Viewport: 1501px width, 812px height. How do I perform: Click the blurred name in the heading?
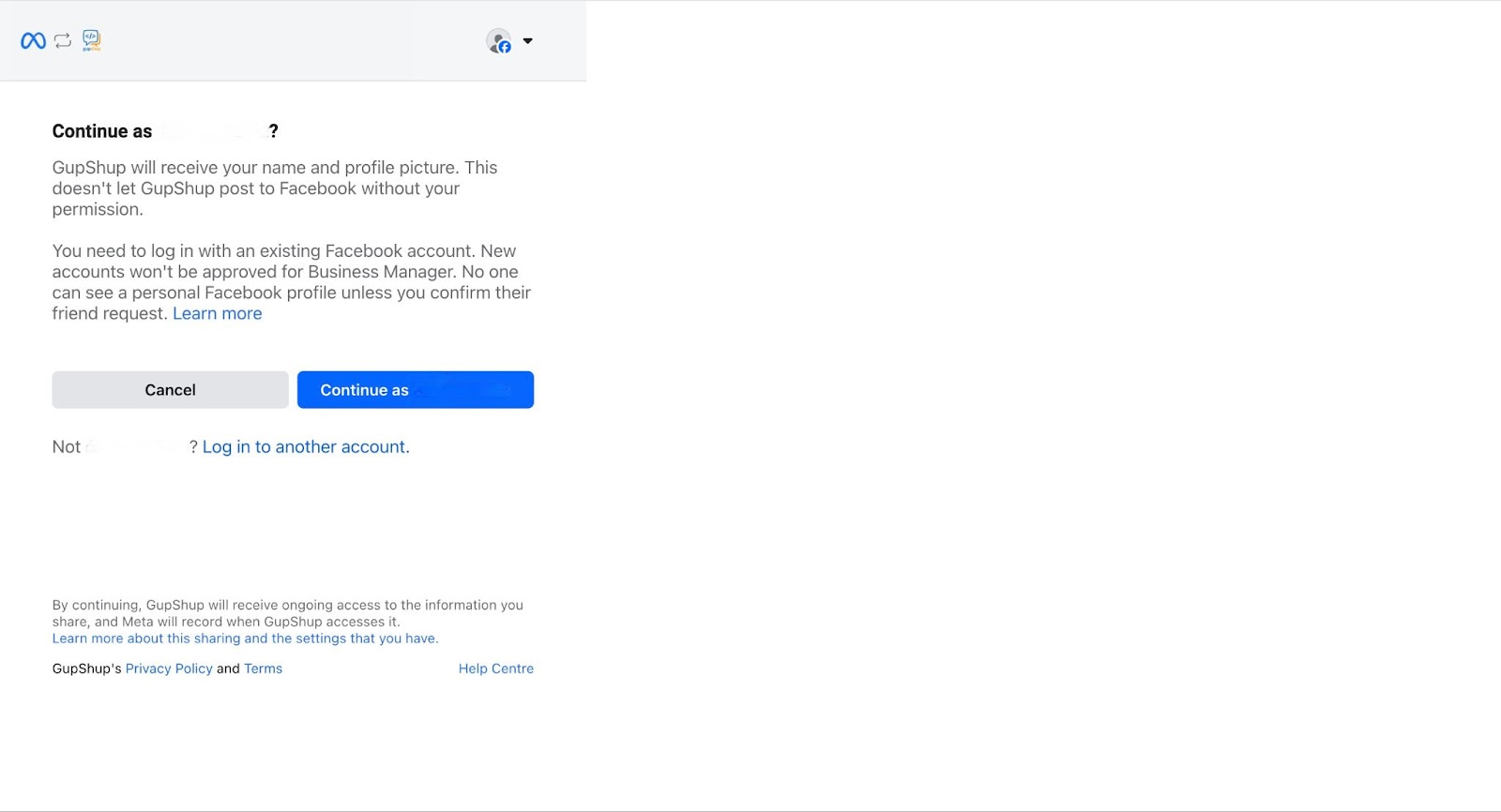pyautogui.click(x=210, y=131)
